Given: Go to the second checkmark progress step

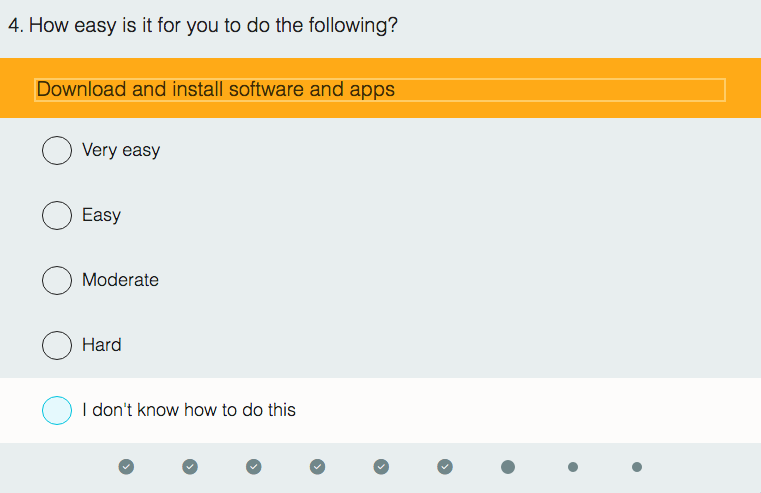Looking at the screenshot, I should click(190, 466).
